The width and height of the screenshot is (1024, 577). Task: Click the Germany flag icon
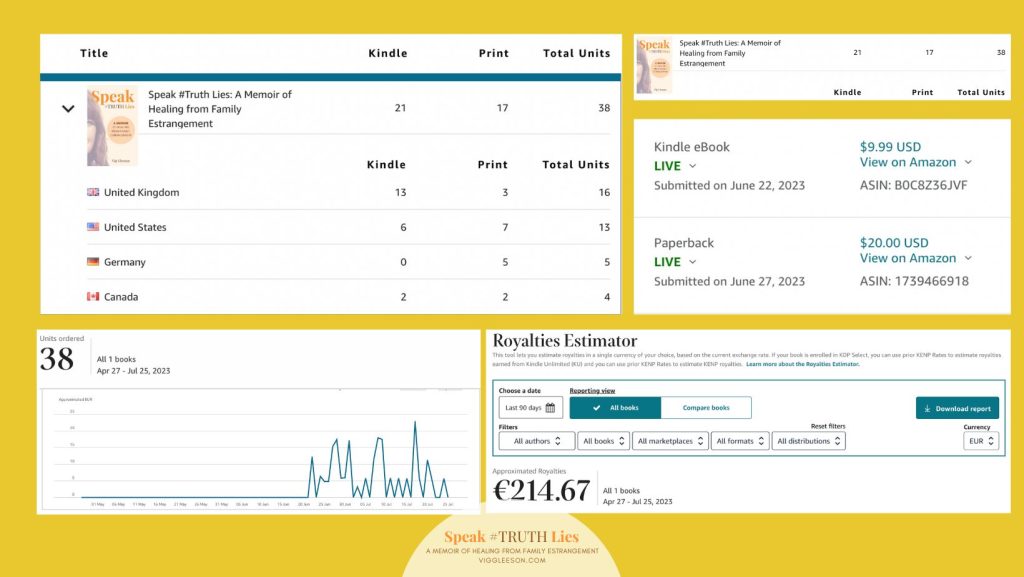pyautogui.click(x=93, y=261)
